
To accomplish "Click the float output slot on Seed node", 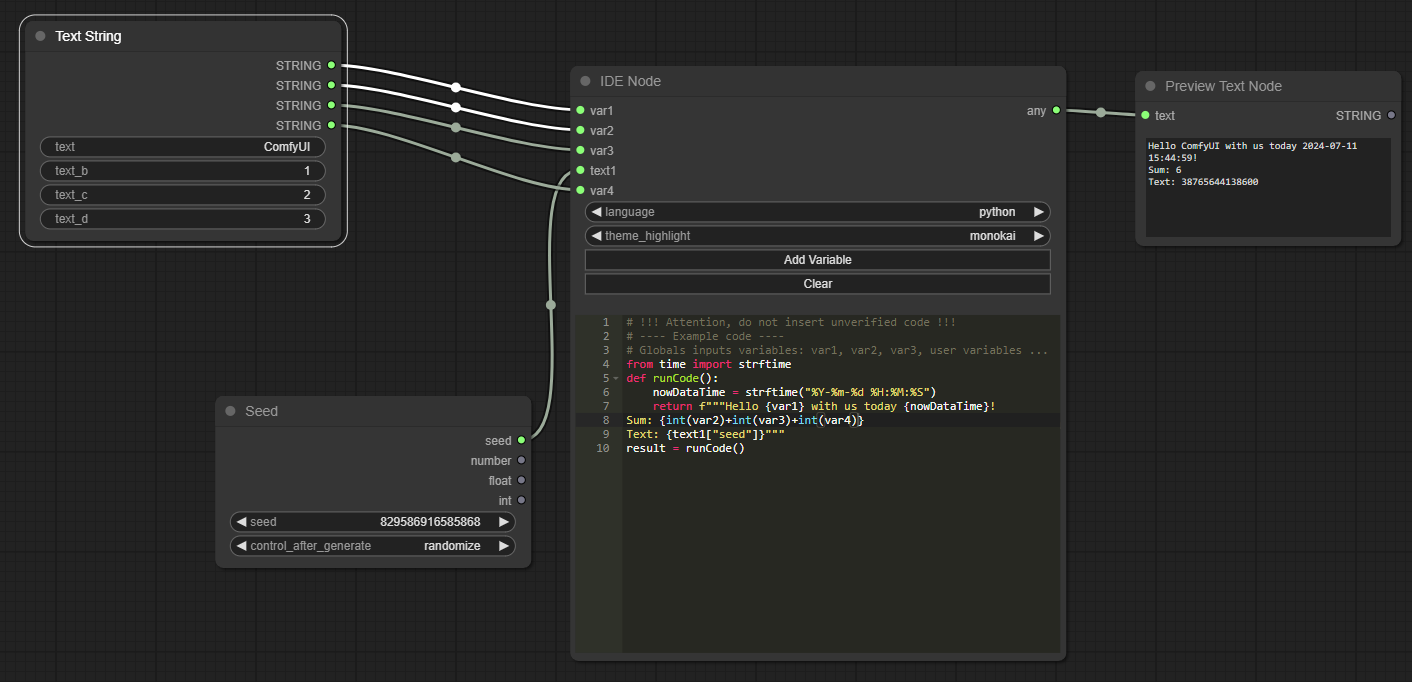I will pyautogui.click(x=521, y=480).
